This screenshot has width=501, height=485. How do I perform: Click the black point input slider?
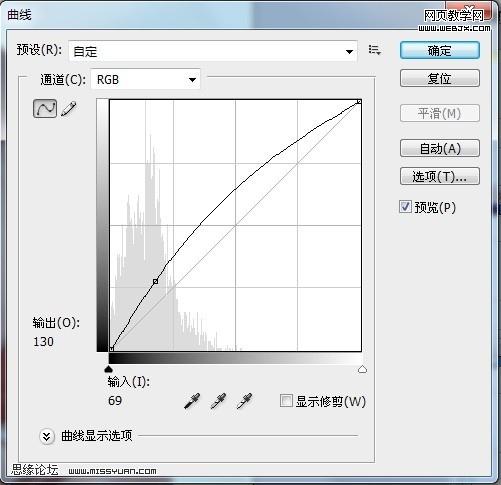[108, 369]
